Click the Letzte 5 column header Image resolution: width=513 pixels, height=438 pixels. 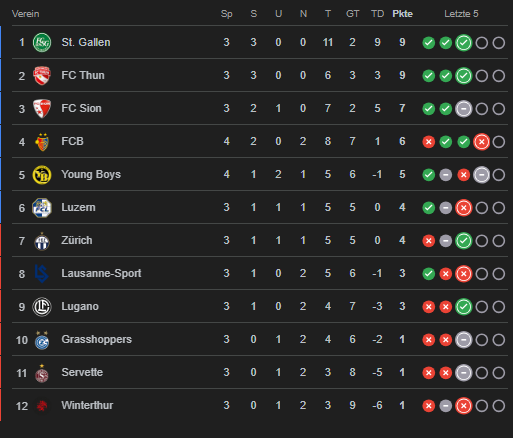(461, 14)
